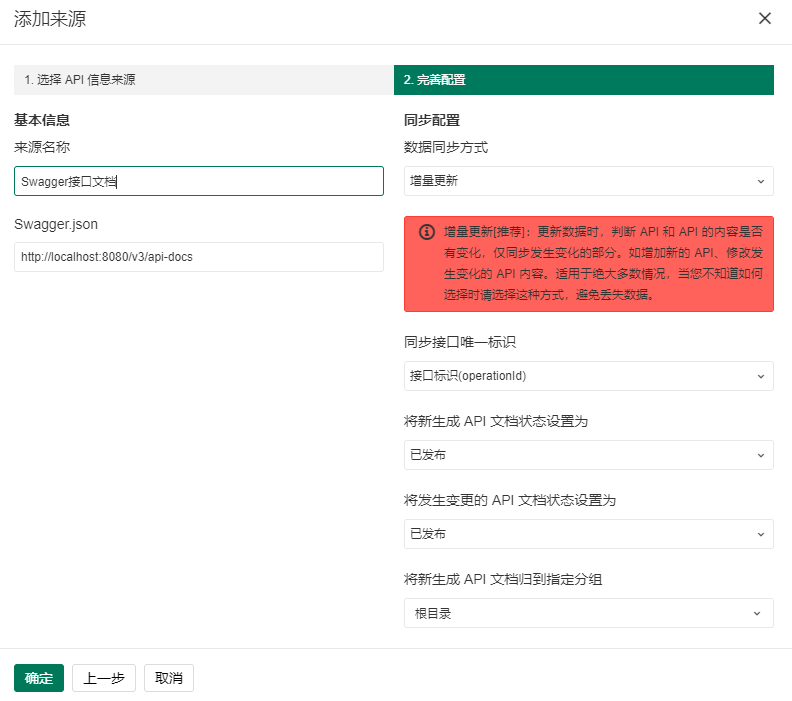Click the 同步接口唯一标识 label
This screenshot has height=701, width=792.
(x=460, y=342)
